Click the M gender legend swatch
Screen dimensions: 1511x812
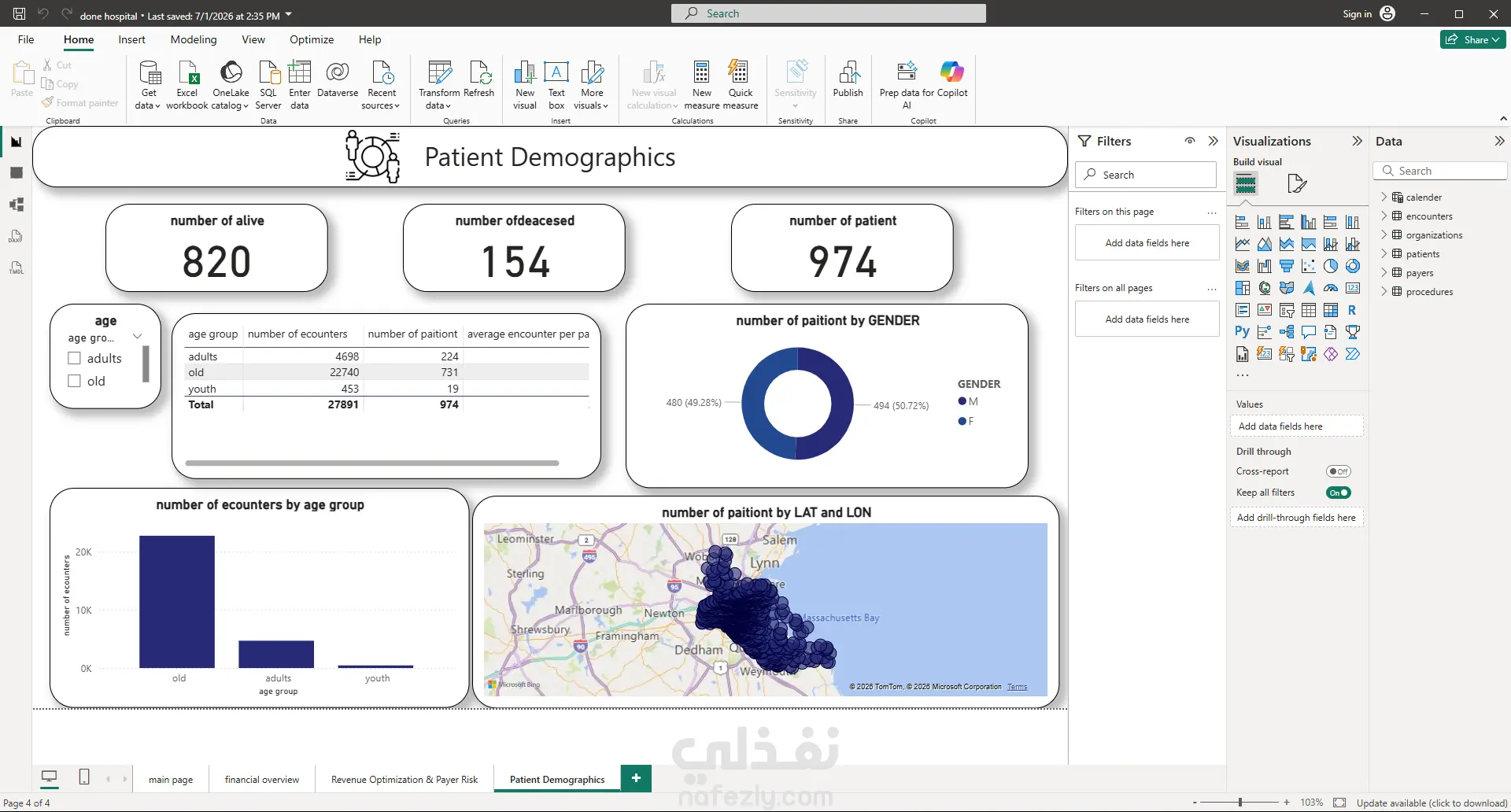(962, 401)
